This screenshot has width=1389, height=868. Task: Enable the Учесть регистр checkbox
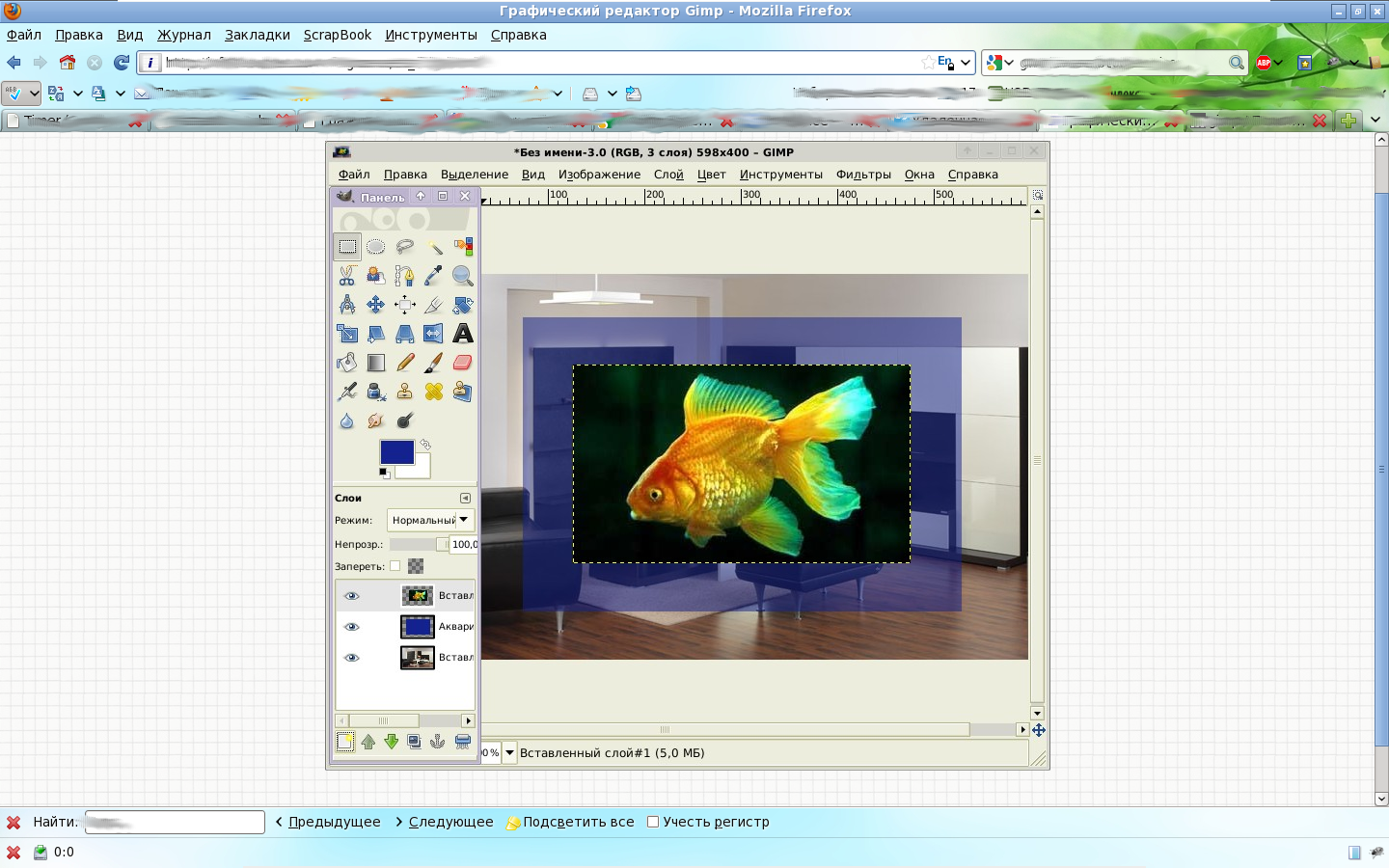pyautogui.click(x=653, y=822)
